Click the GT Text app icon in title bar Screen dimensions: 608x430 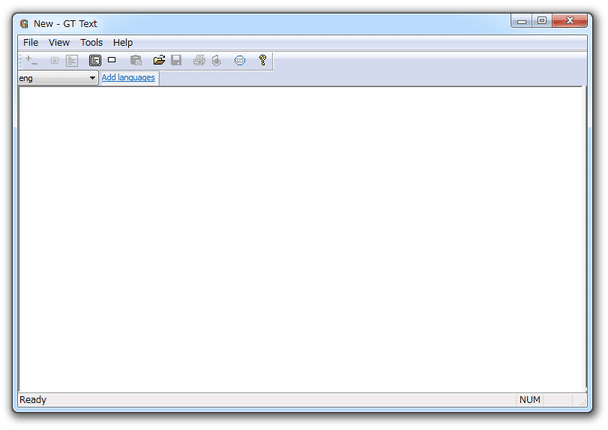(24, 24)
